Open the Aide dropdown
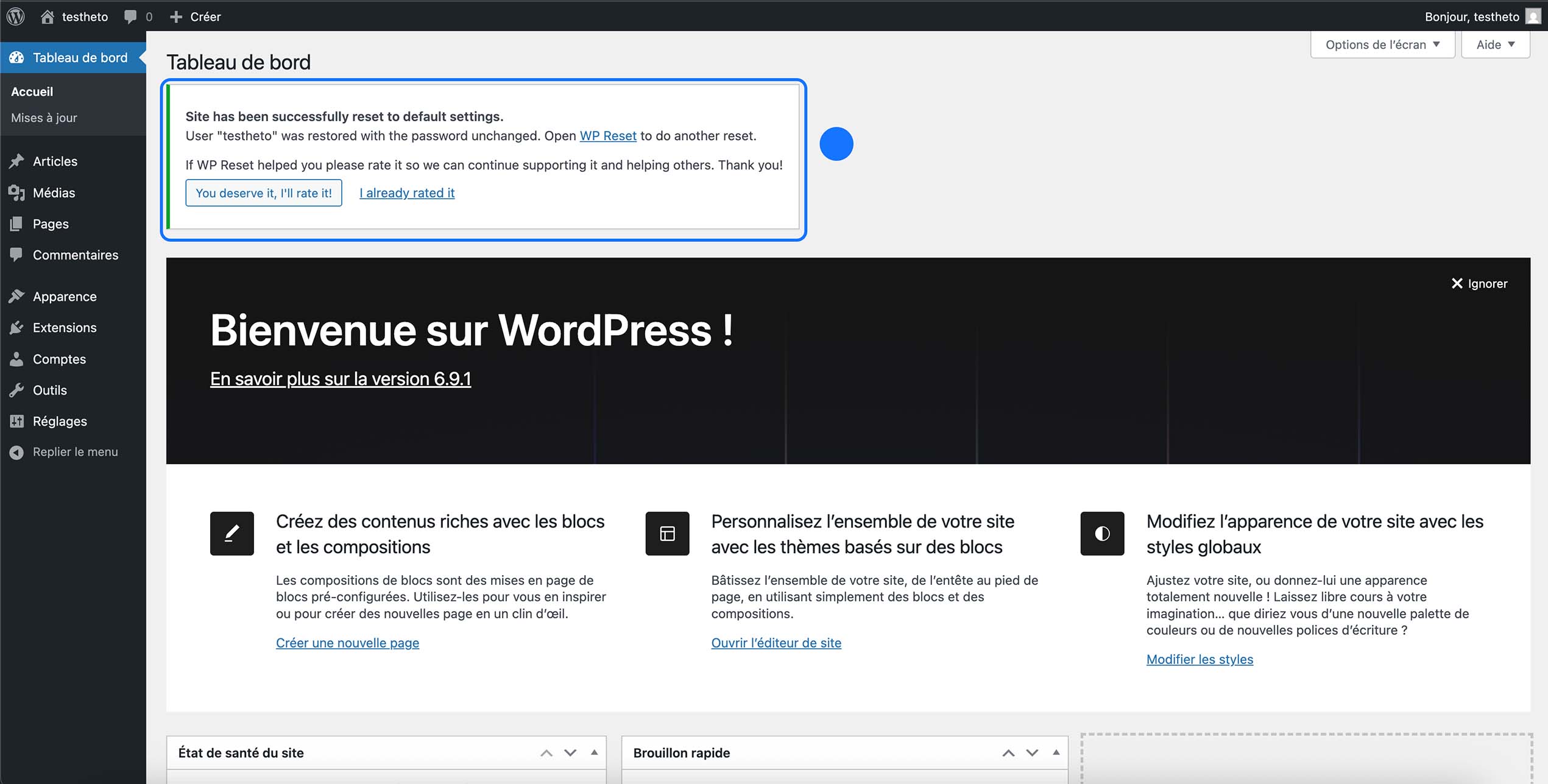Image resolution: width=1548 pixels, height=784 pixels. tap(1495, 44)
